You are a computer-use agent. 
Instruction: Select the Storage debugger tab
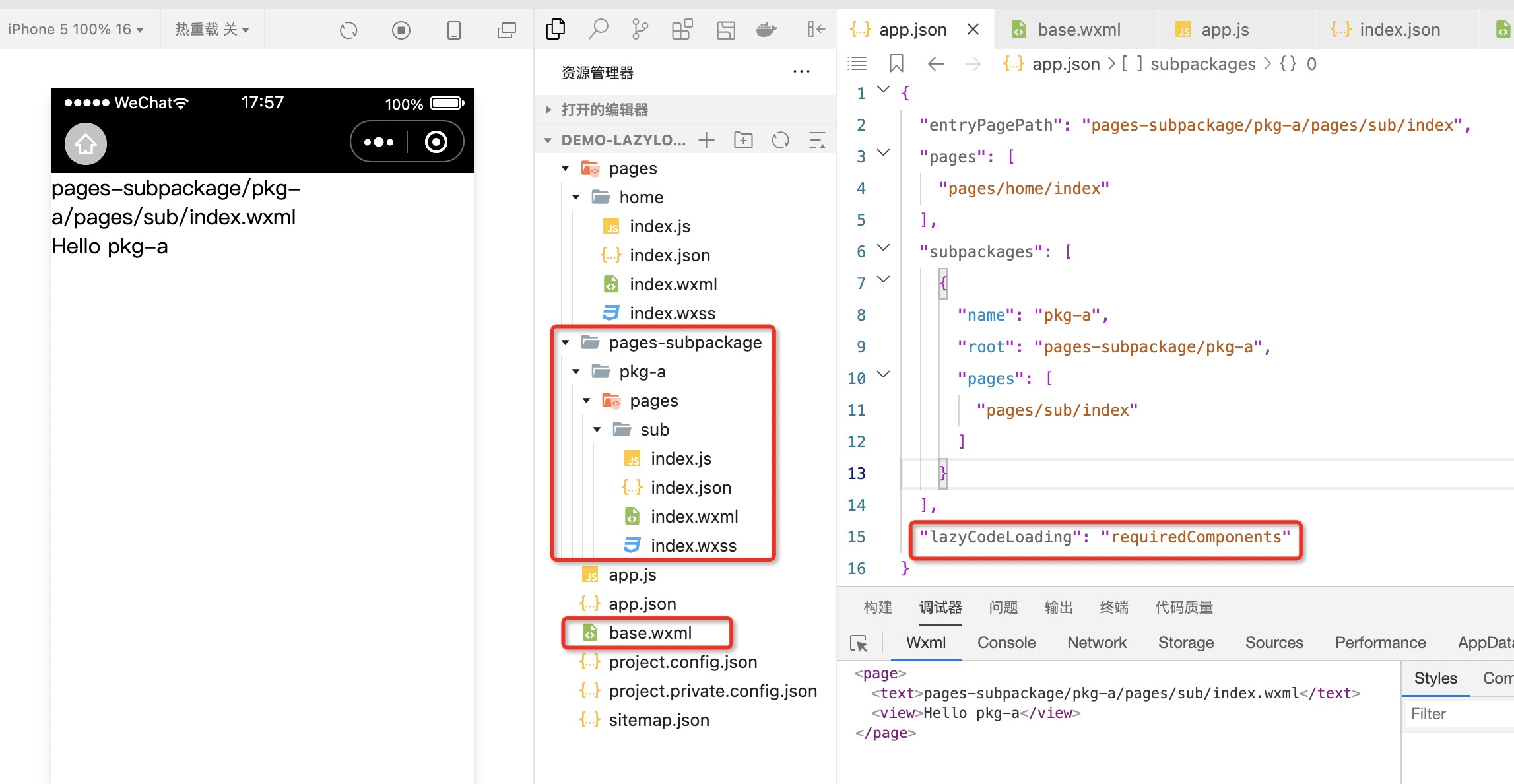1186,643
